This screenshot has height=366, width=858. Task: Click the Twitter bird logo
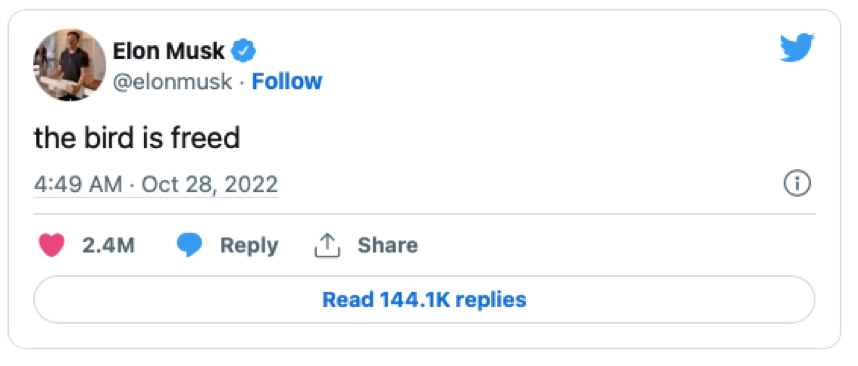click(x=797, y=48)
